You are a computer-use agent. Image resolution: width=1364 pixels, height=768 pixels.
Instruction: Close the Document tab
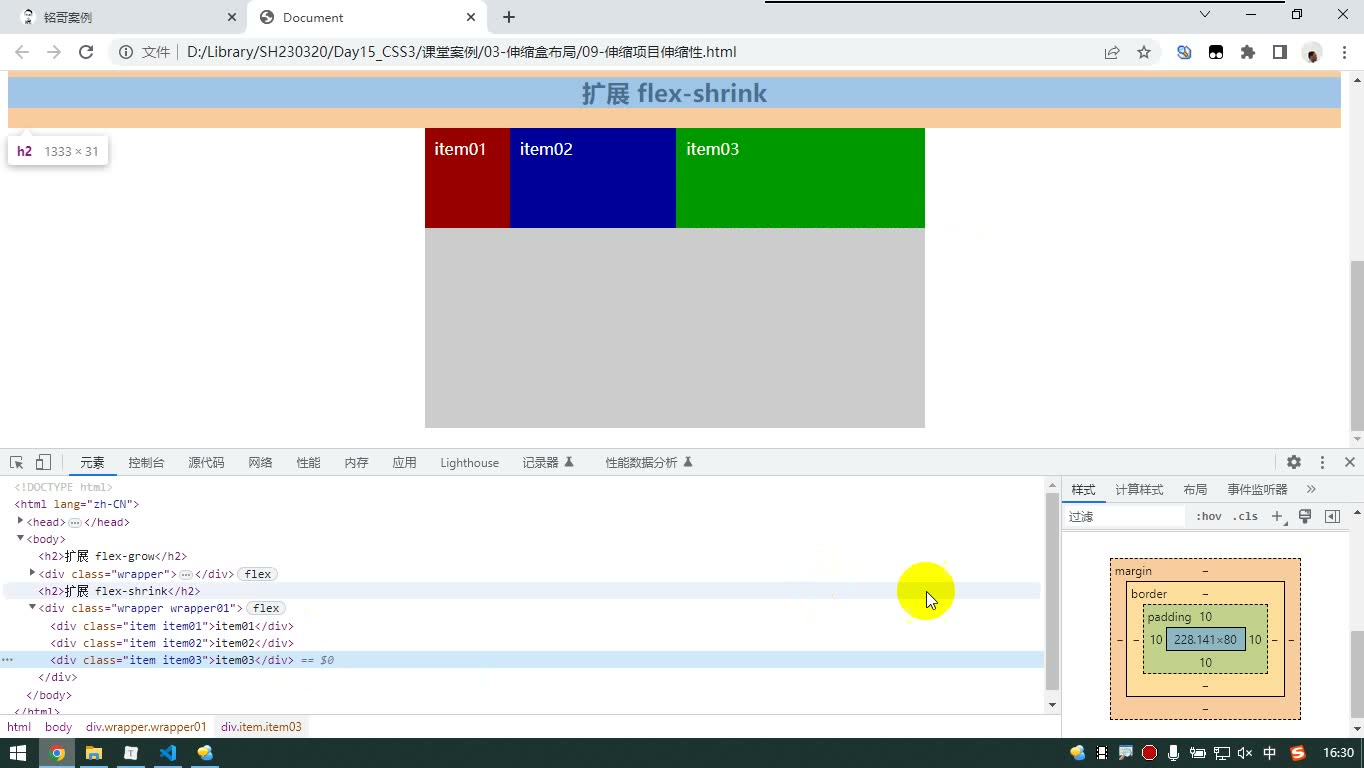click(471, 17)
